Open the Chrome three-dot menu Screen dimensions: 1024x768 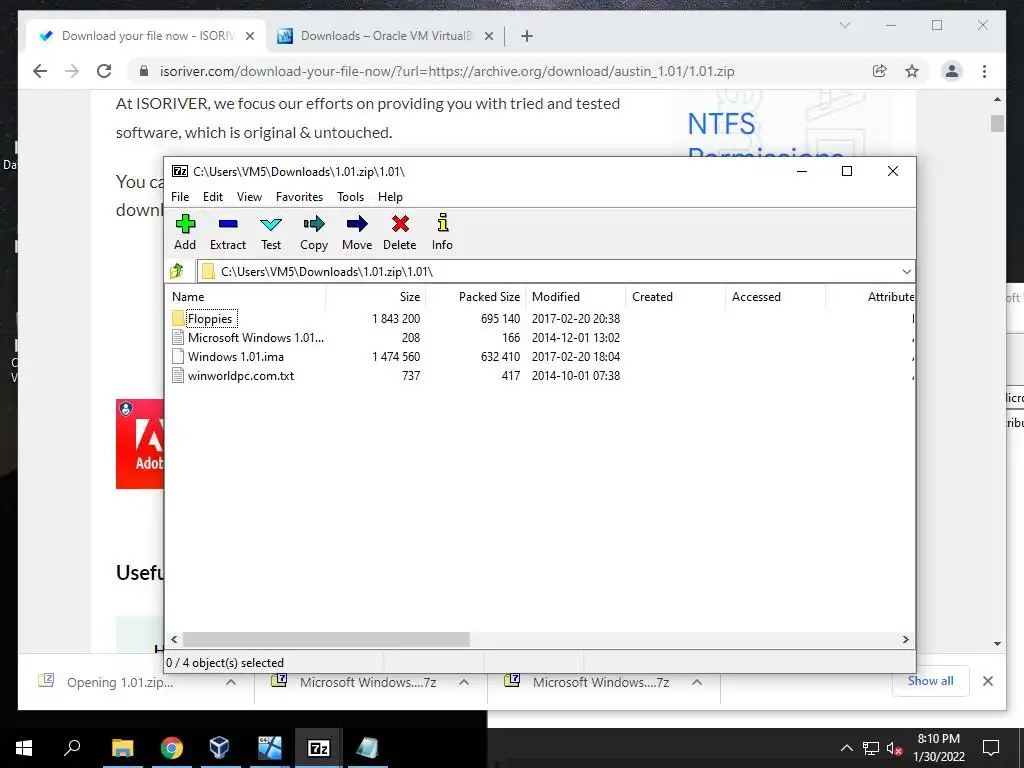(x=984, y=71)
